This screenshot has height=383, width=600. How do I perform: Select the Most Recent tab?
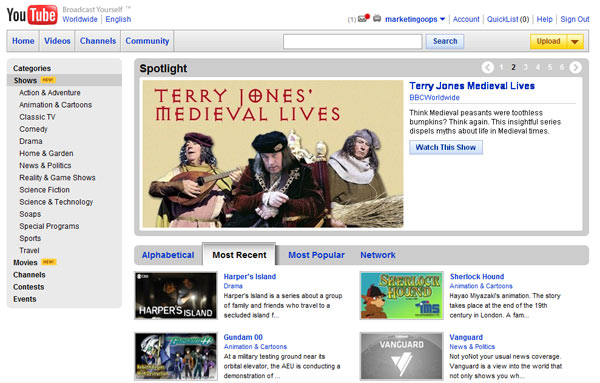[239, 254]
